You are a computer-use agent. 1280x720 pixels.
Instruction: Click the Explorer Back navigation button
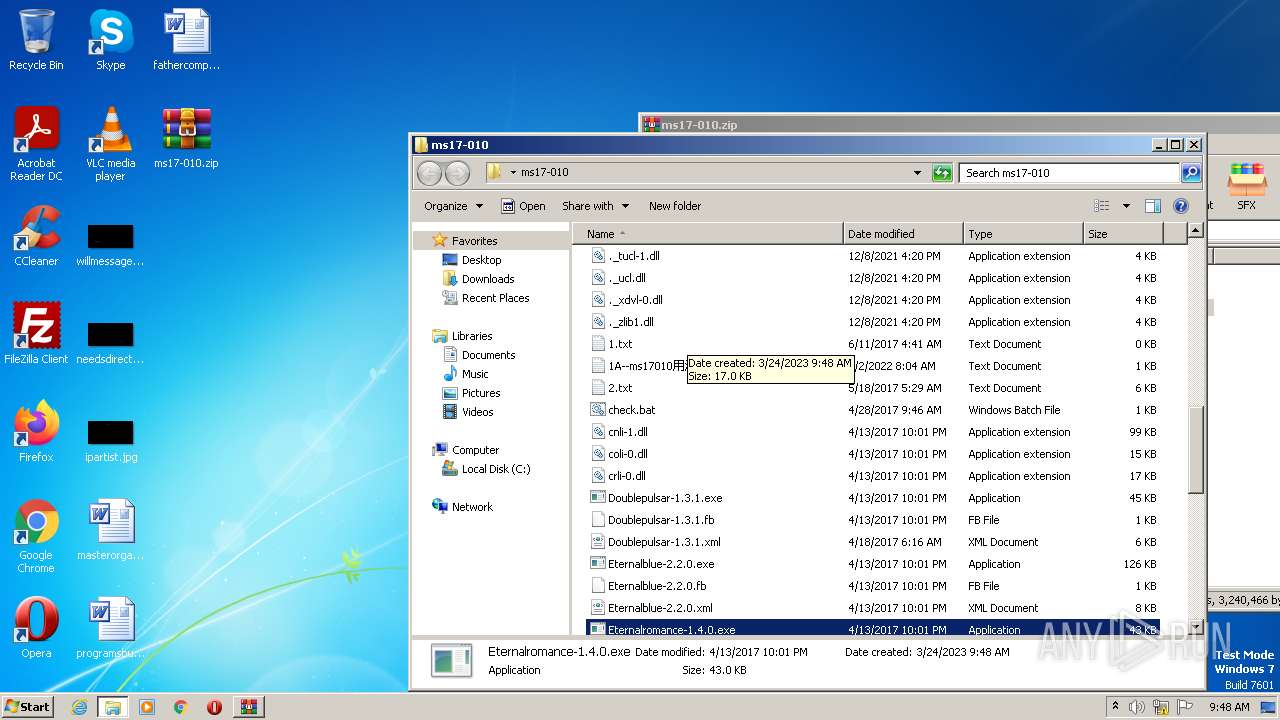[x=429, y=173]
